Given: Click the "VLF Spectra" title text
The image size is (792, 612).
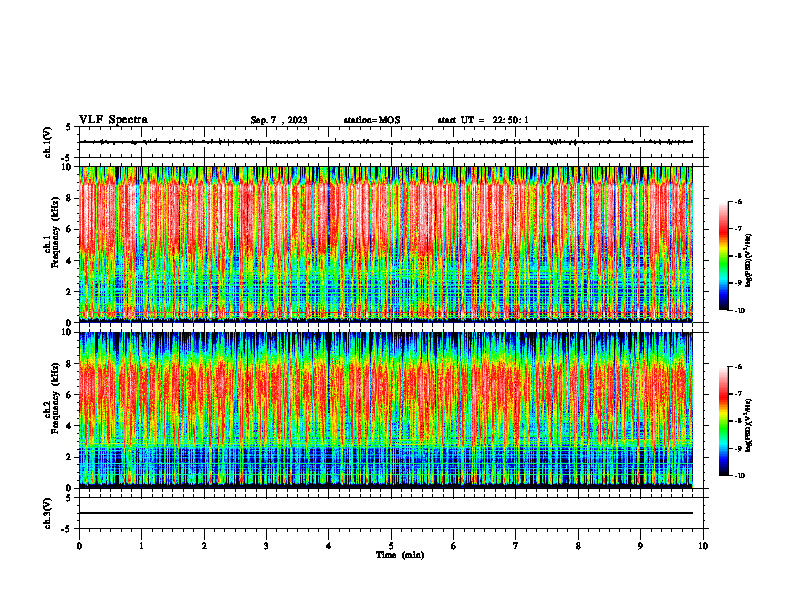Looking at the screenshot, I should pos(113,120).
